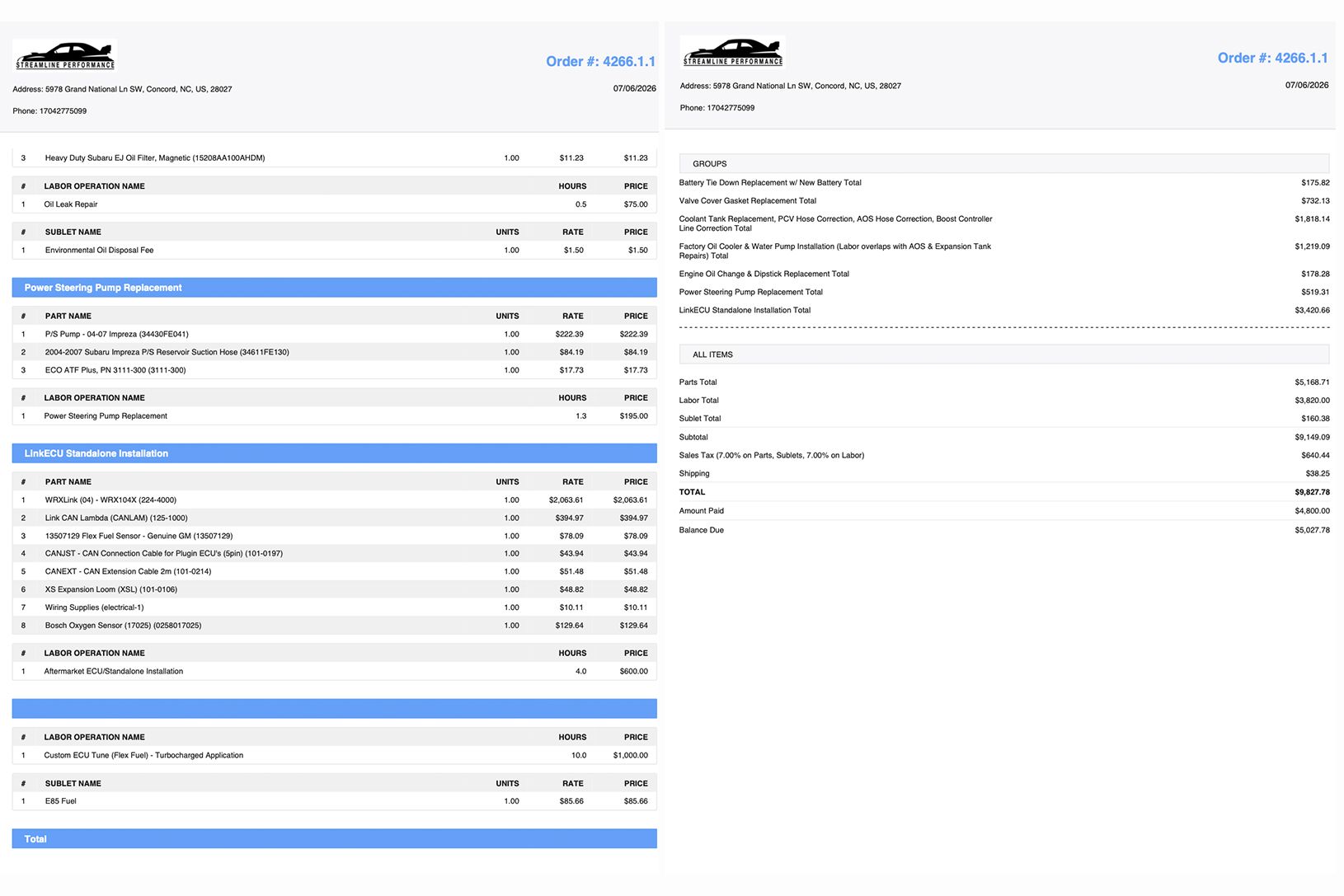Select the WRXLink (04) - WRX104X part
This screenshot has height=896, width=1344.
[x=335, y=500]
